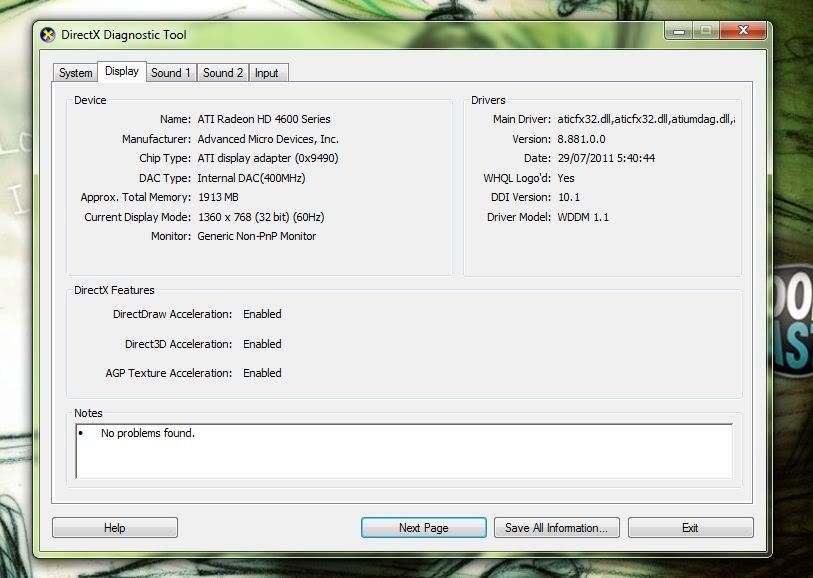
Task: Click manufacturer value 'Advanced Micro Devices, Inc.'
Action: click(x=268, y=139)
